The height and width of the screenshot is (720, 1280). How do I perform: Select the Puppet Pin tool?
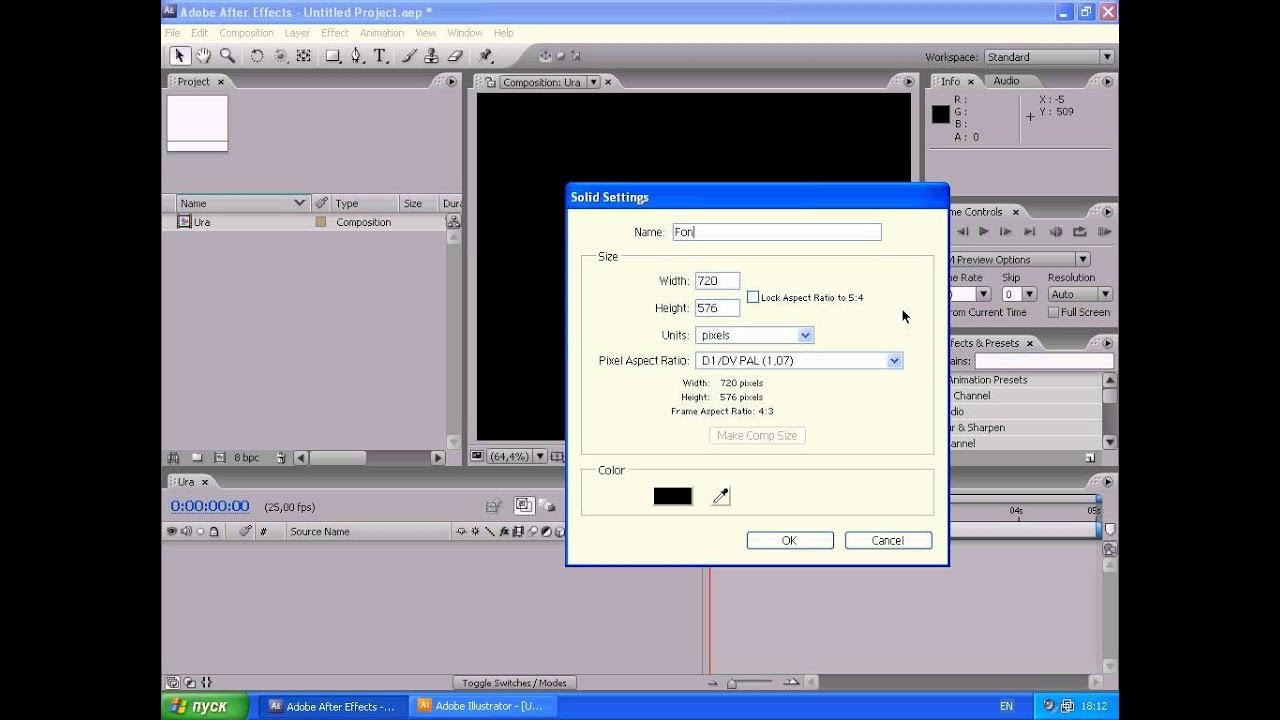click(x=486, y=56)
